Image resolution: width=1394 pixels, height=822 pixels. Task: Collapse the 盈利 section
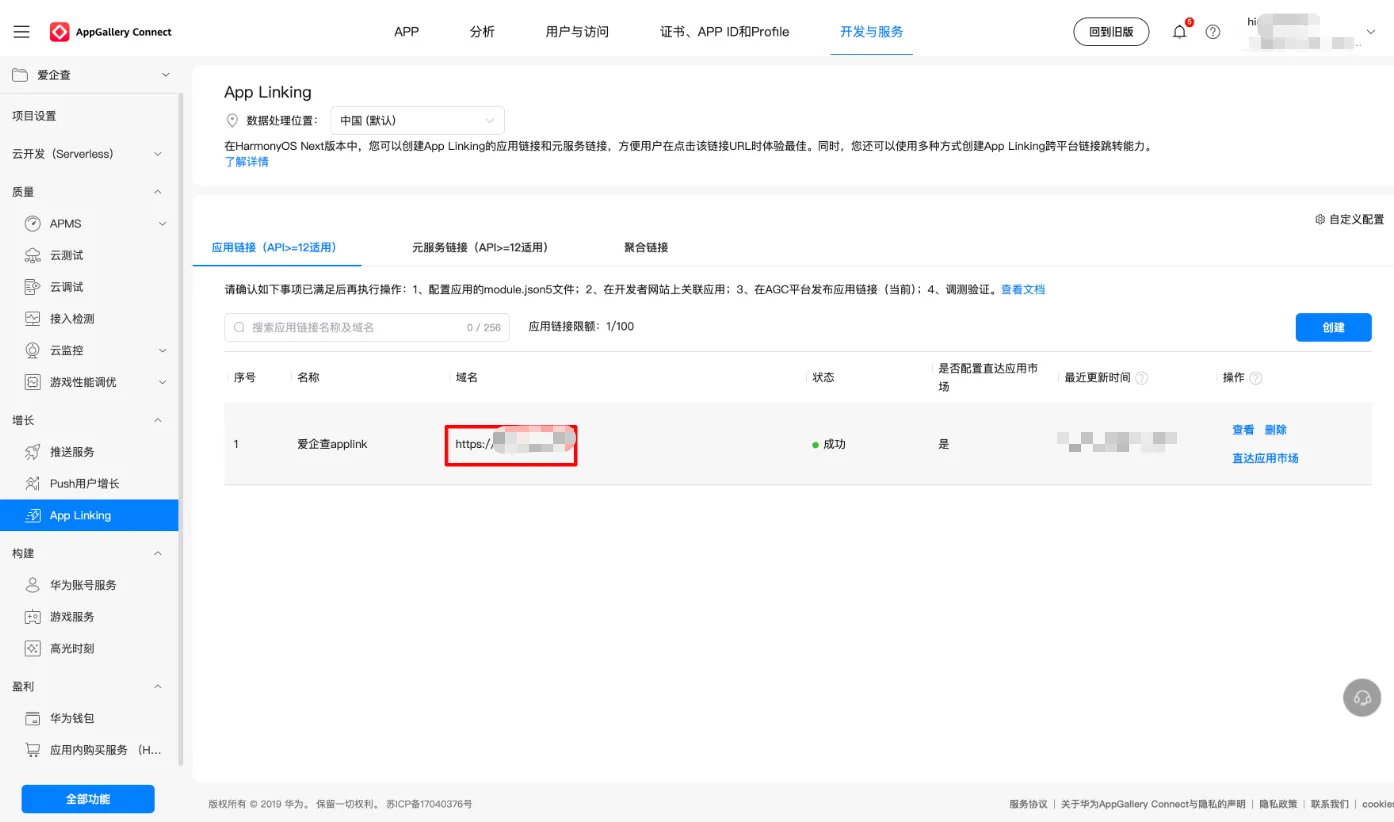pos(158,687)
